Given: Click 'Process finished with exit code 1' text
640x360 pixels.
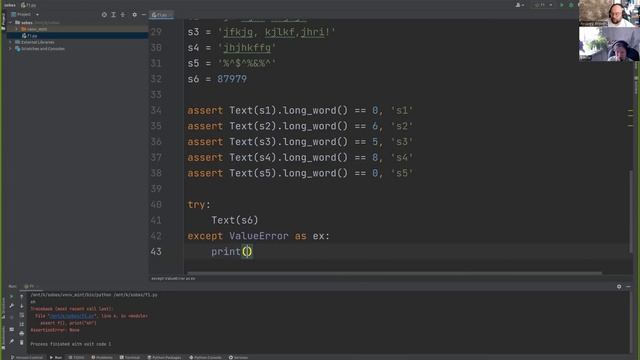Looking at the screenshot, I should (71, 344).
